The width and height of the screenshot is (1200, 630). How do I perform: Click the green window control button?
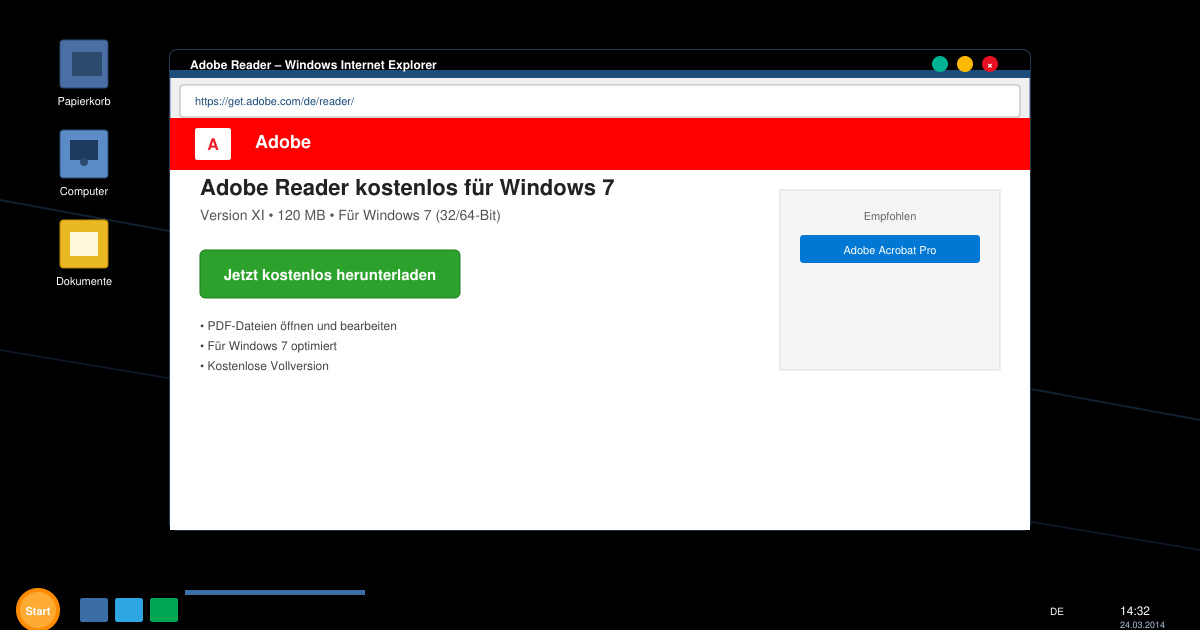coord(940,64)
